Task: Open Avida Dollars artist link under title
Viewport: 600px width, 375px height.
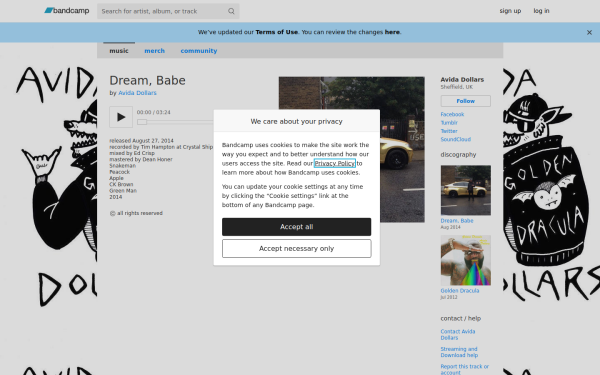Action: [x=137, y=93]
